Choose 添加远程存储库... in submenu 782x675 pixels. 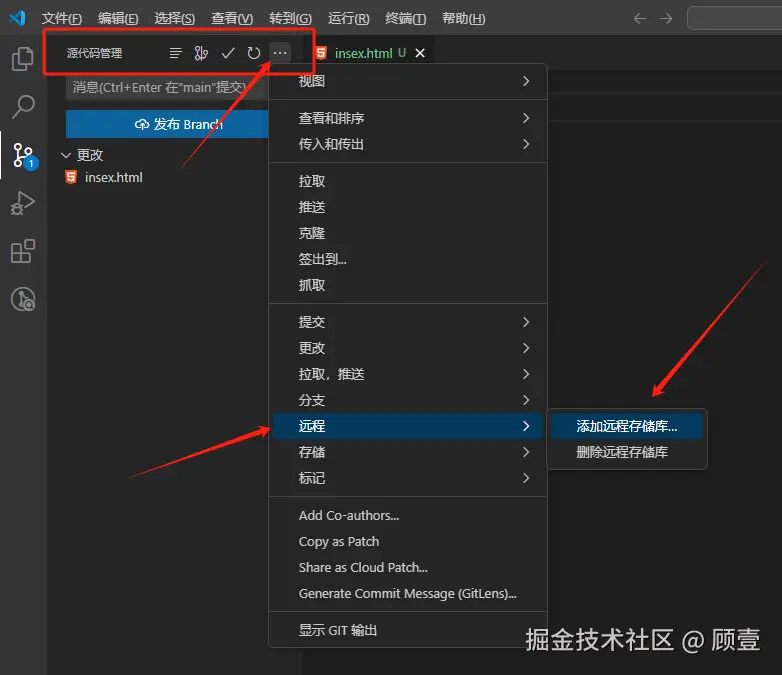(627, 426)
